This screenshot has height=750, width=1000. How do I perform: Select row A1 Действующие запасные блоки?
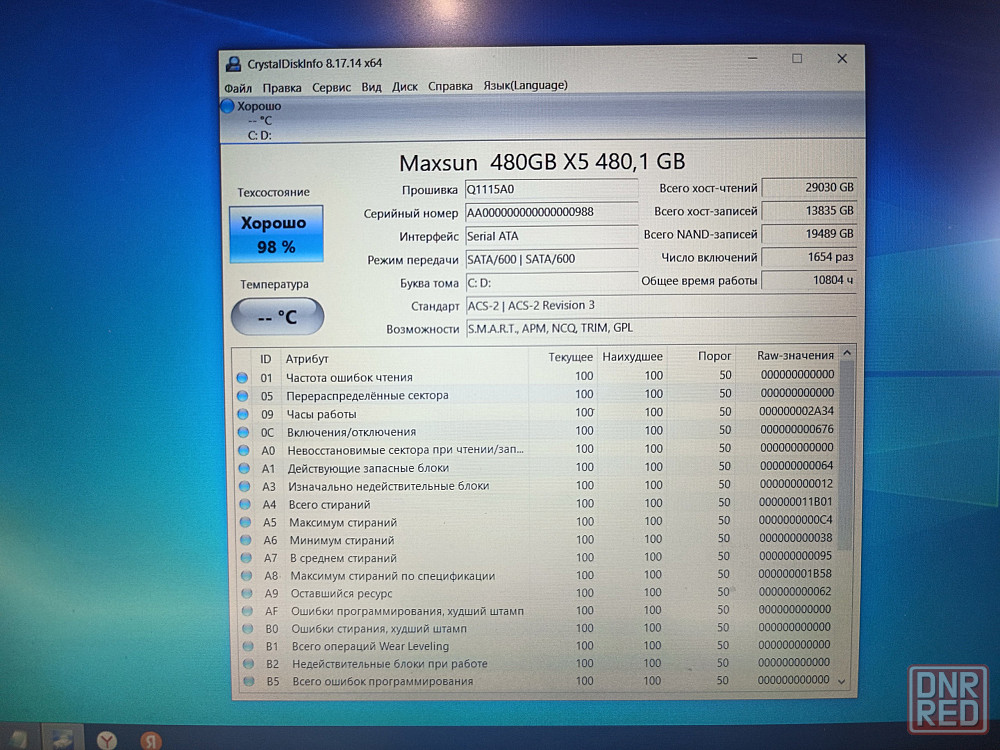click(535, 467)
